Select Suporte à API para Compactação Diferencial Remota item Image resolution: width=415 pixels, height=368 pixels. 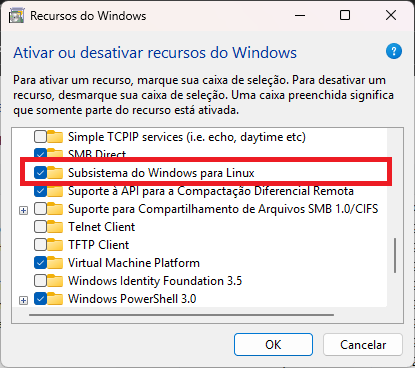pos(211,191)
